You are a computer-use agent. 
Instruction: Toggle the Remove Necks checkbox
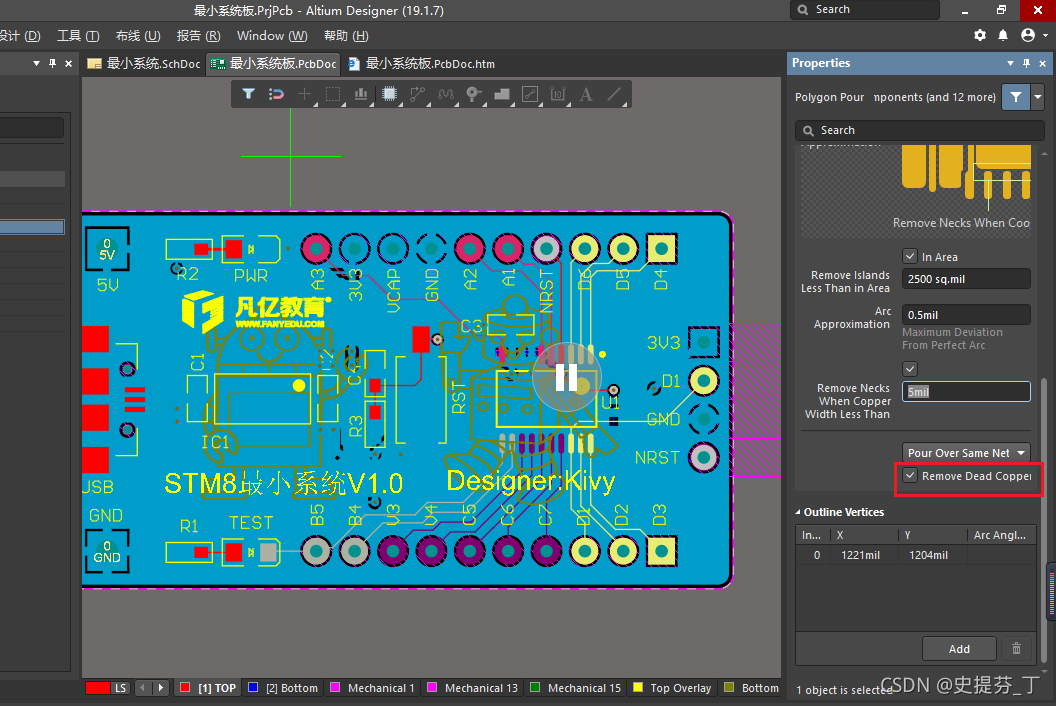[x=910, y=368]
